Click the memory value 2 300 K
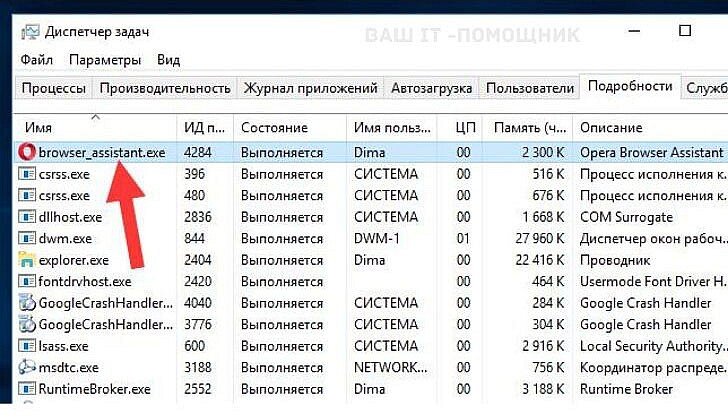This screenshot has width=728, height=420. click(543, 152)
